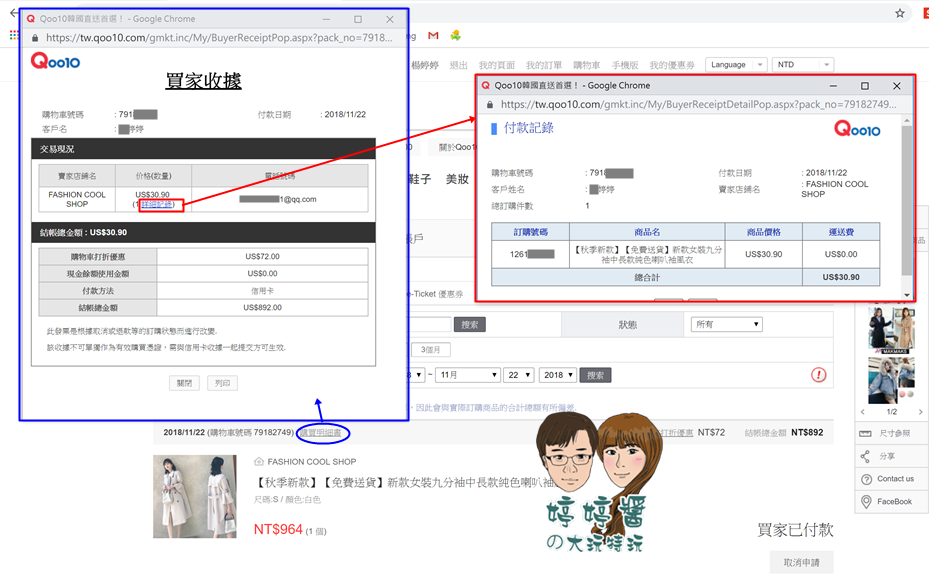Click the padlock icon in buyer receipt address bar
Viewport: 929px width, 574px height.
(x=35, y=38)
